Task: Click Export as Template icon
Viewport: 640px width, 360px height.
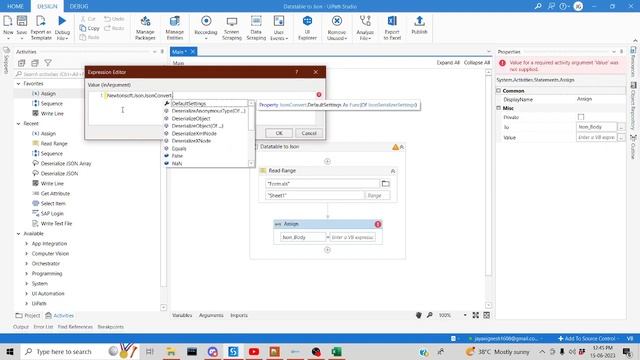Action: click(x=41, y=21)
